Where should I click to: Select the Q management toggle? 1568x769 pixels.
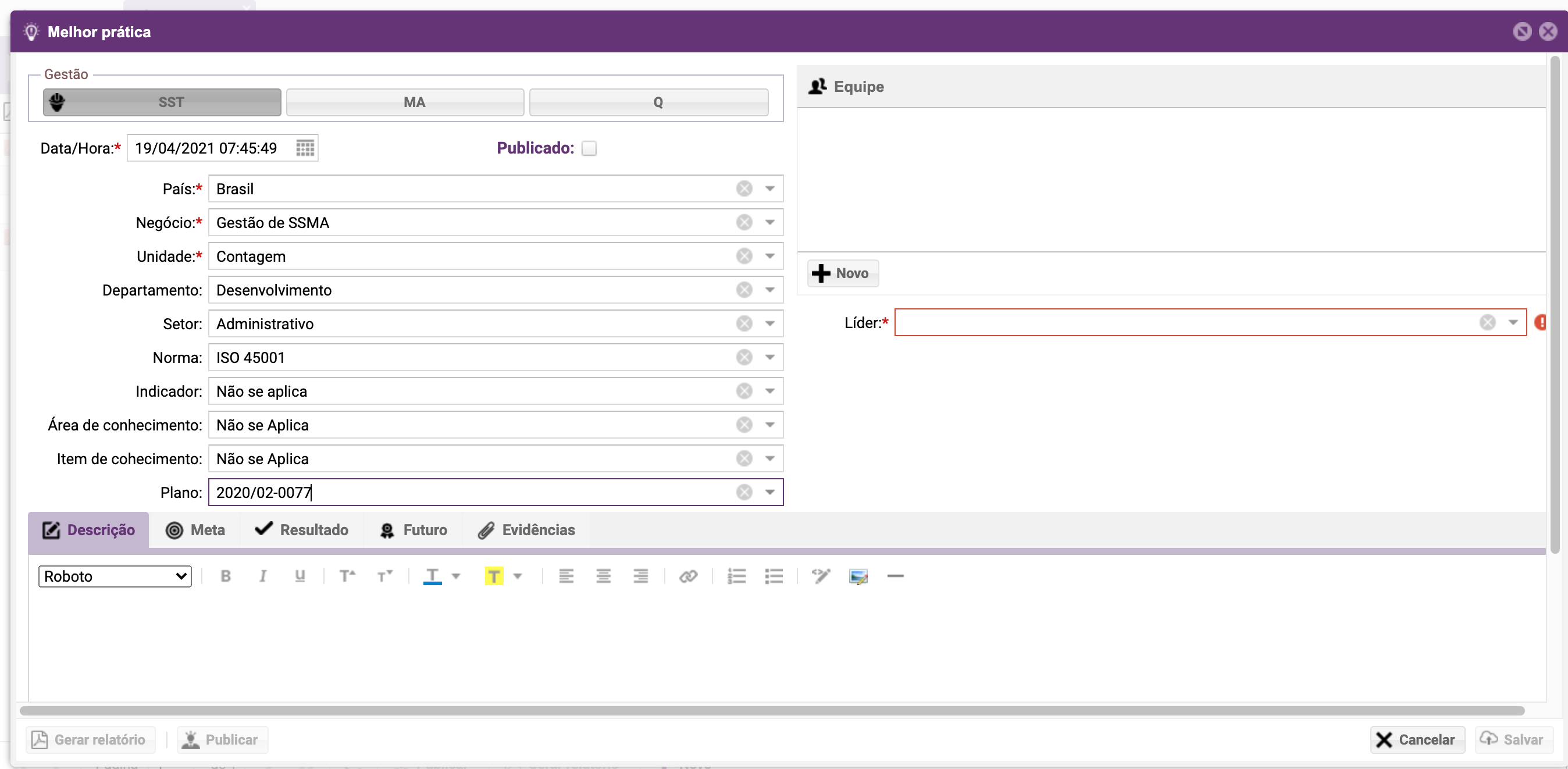[x=649, y=102]
